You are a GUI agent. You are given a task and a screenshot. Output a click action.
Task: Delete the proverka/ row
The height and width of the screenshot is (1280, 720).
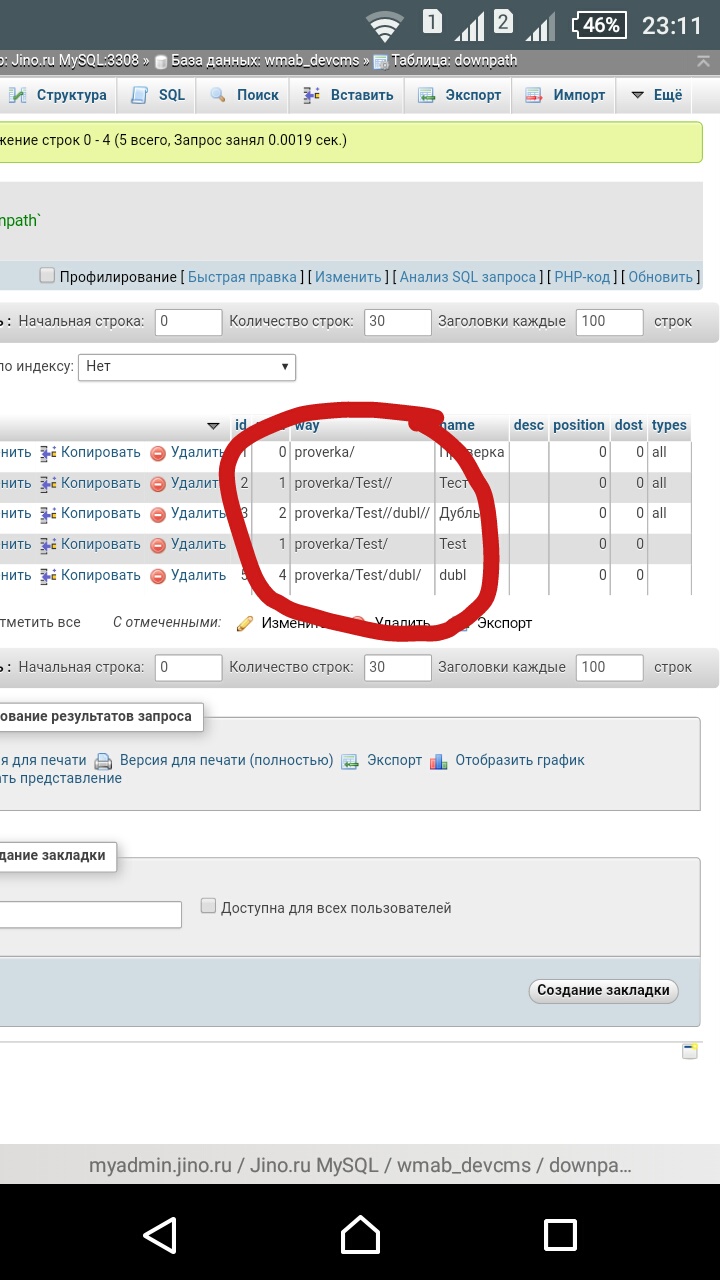pyautogui.click(x=188, y=453)
